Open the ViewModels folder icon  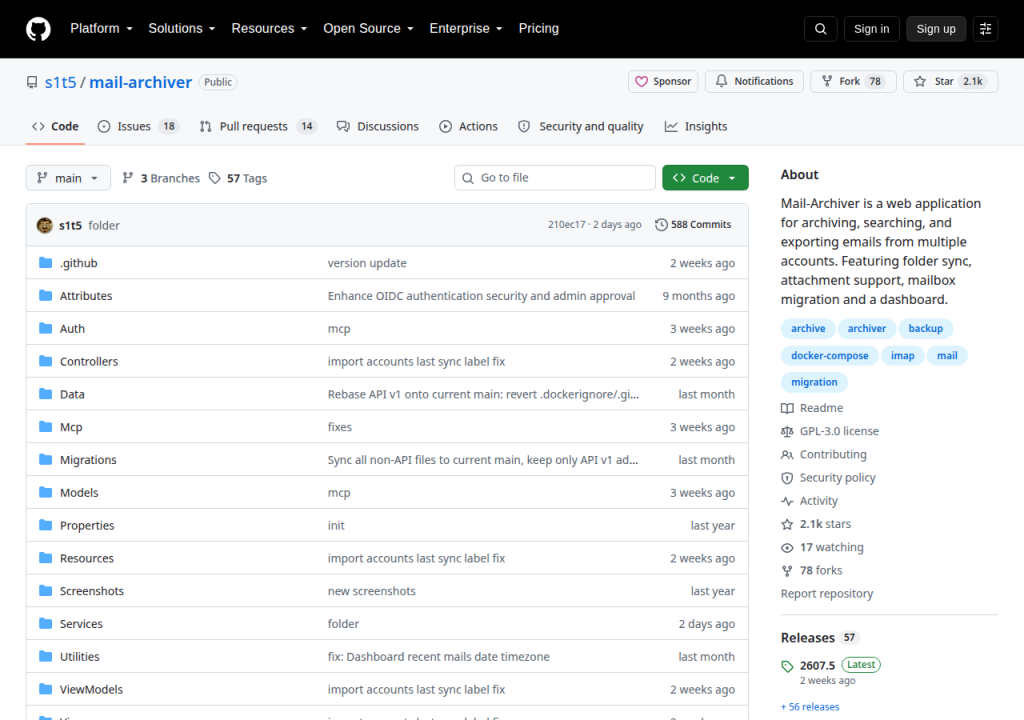point(45,689)
